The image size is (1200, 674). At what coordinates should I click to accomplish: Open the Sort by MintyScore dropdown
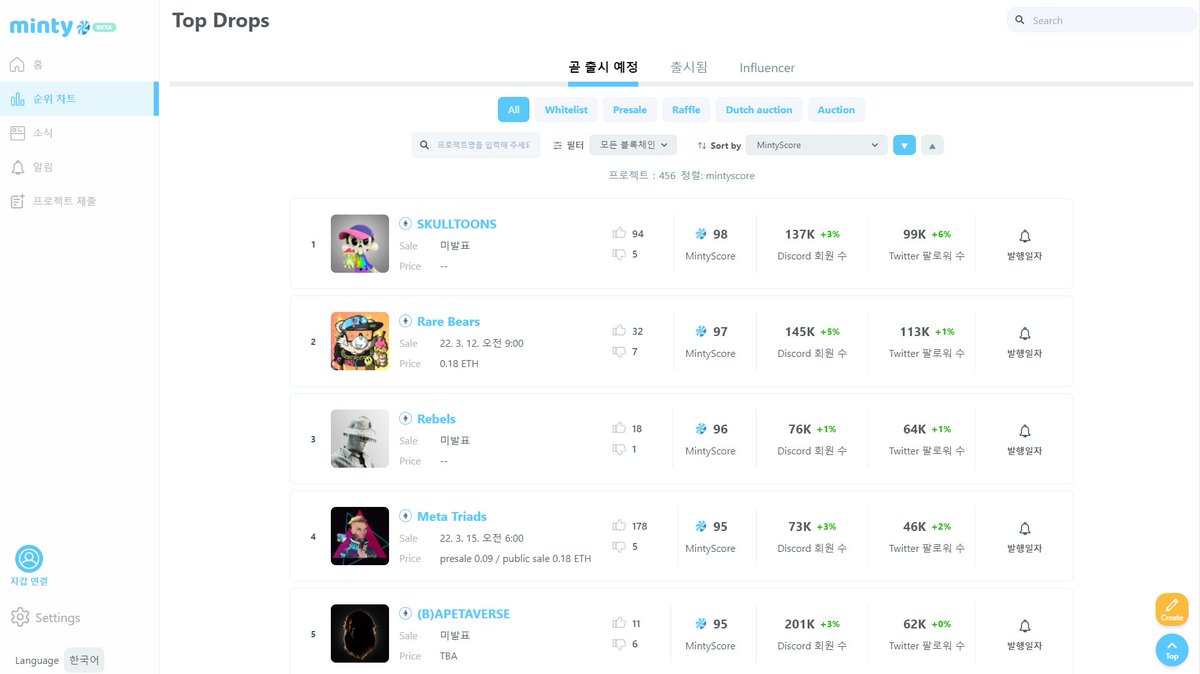(x=814, y=144)
